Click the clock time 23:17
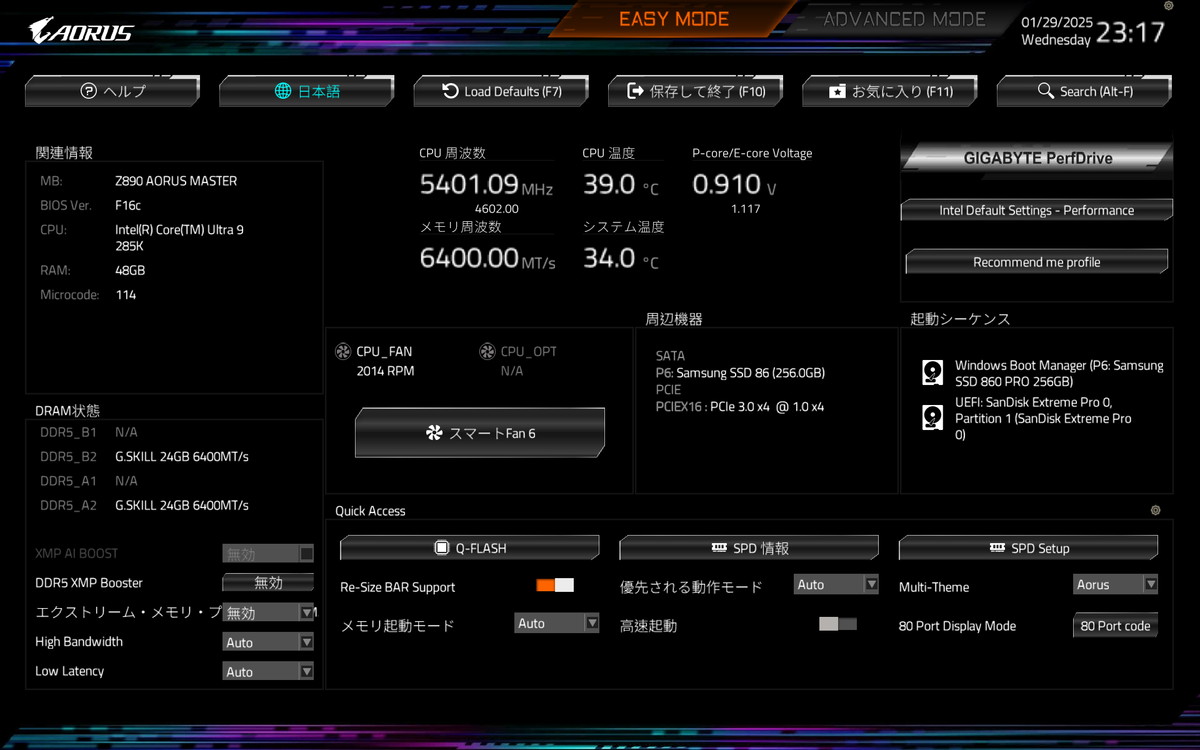 click(1131, 32)
